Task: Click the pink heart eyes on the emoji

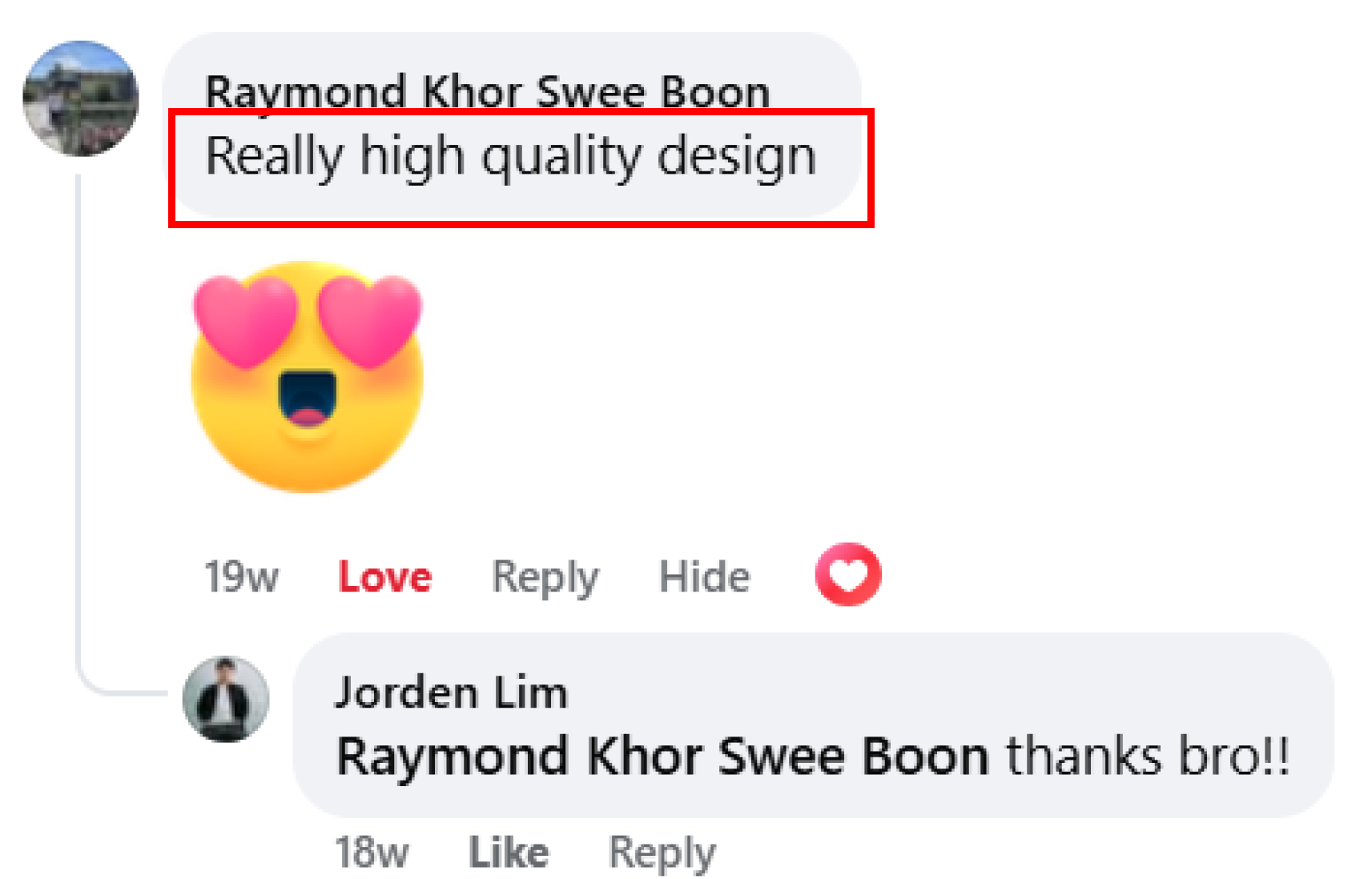Action: 308,320
